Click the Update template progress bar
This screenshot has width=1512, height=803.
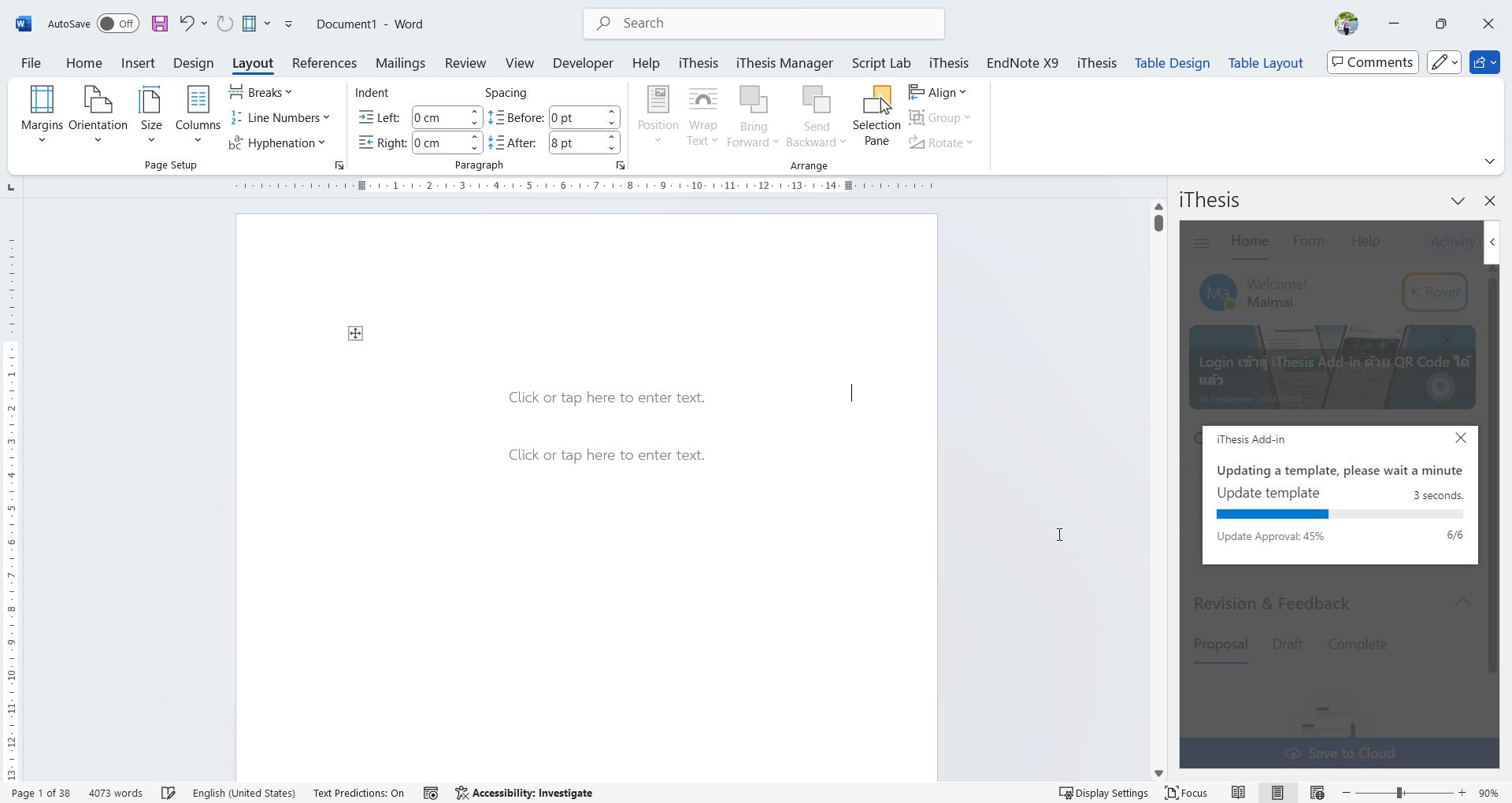coord(1340,514)
